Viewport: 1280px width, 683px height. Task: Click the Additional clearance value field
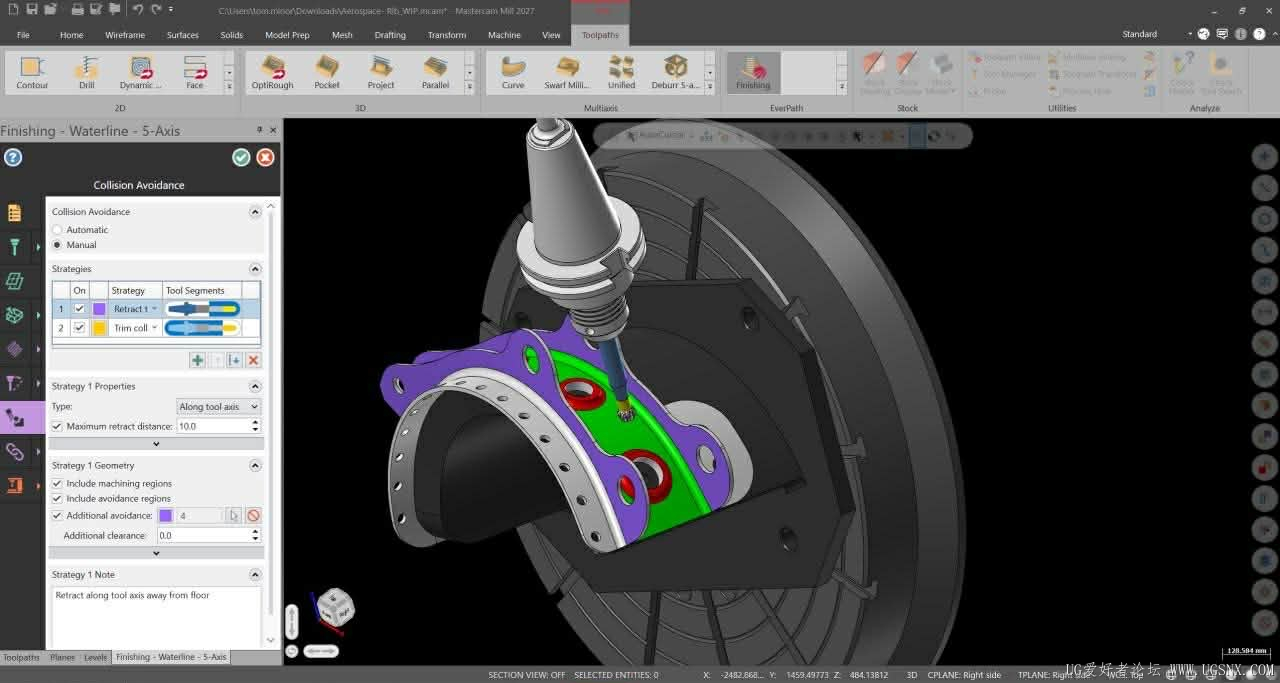(x=203, y=535)
